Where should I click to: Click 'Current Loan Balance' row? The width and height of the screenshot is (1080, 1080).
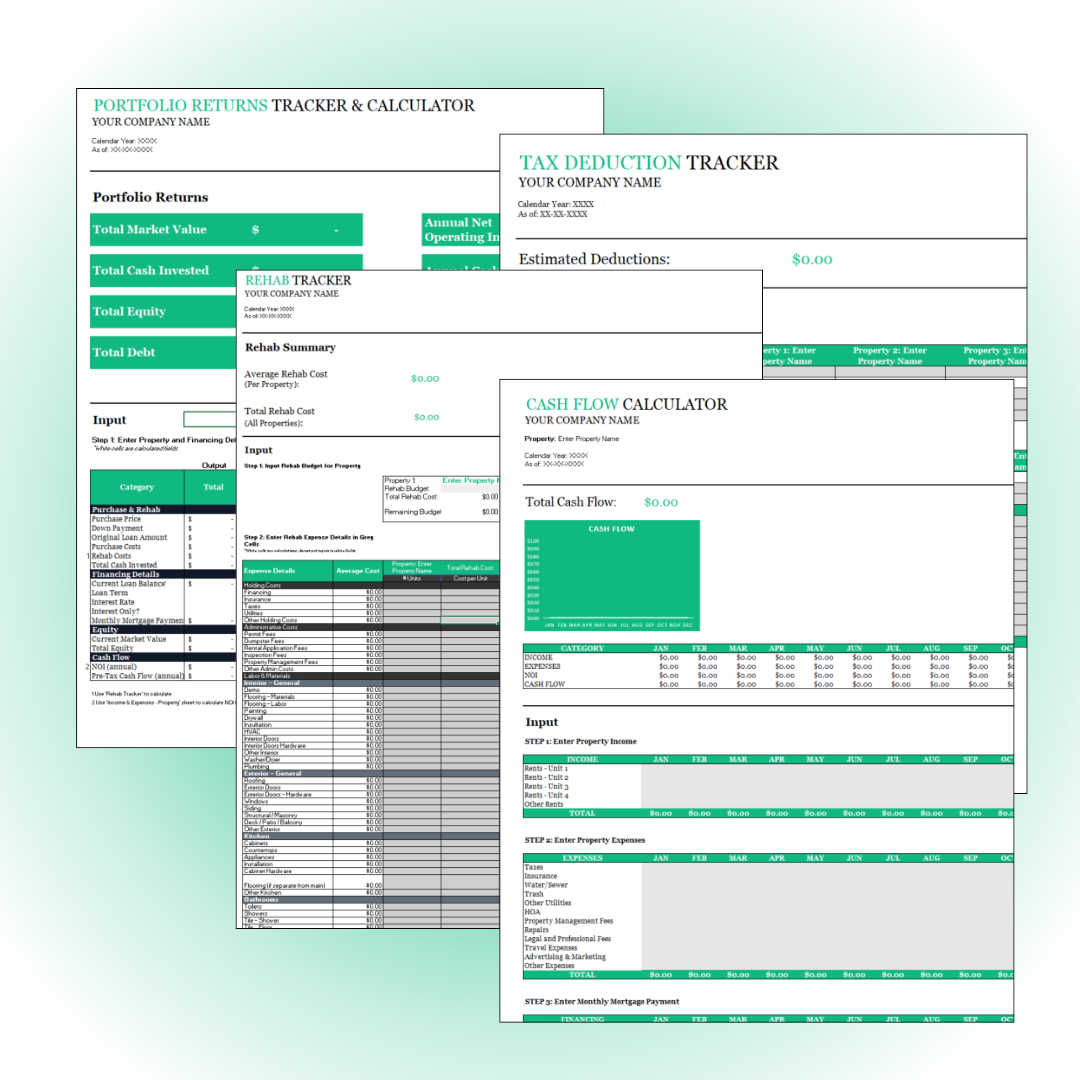pyautogui.click(x=163, y=583)
